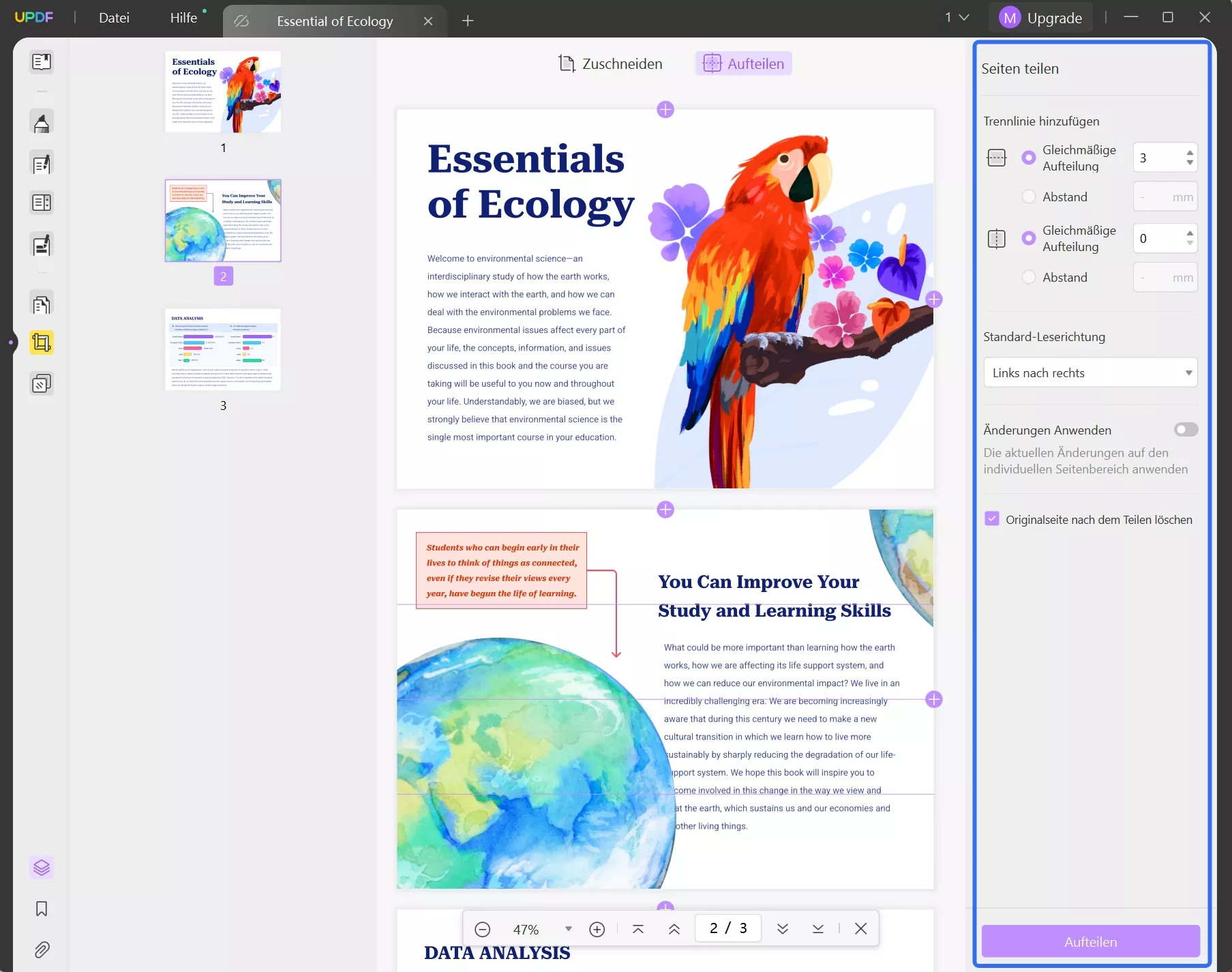Uncheck Originalseite nach dem Teilen löschen
This screenshot has width=1232, height=972.
click(x=992, y=519)
